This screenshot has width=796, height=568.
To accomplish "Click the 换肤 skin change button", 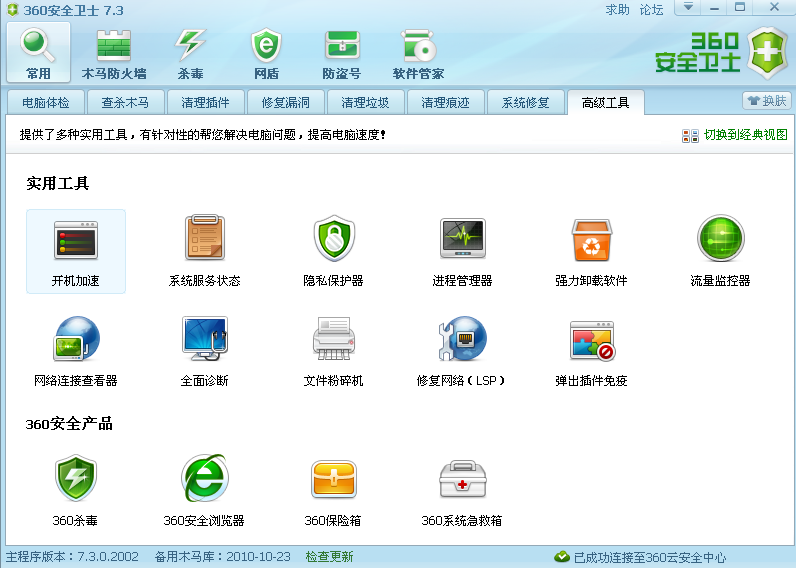I will point(767,101).
